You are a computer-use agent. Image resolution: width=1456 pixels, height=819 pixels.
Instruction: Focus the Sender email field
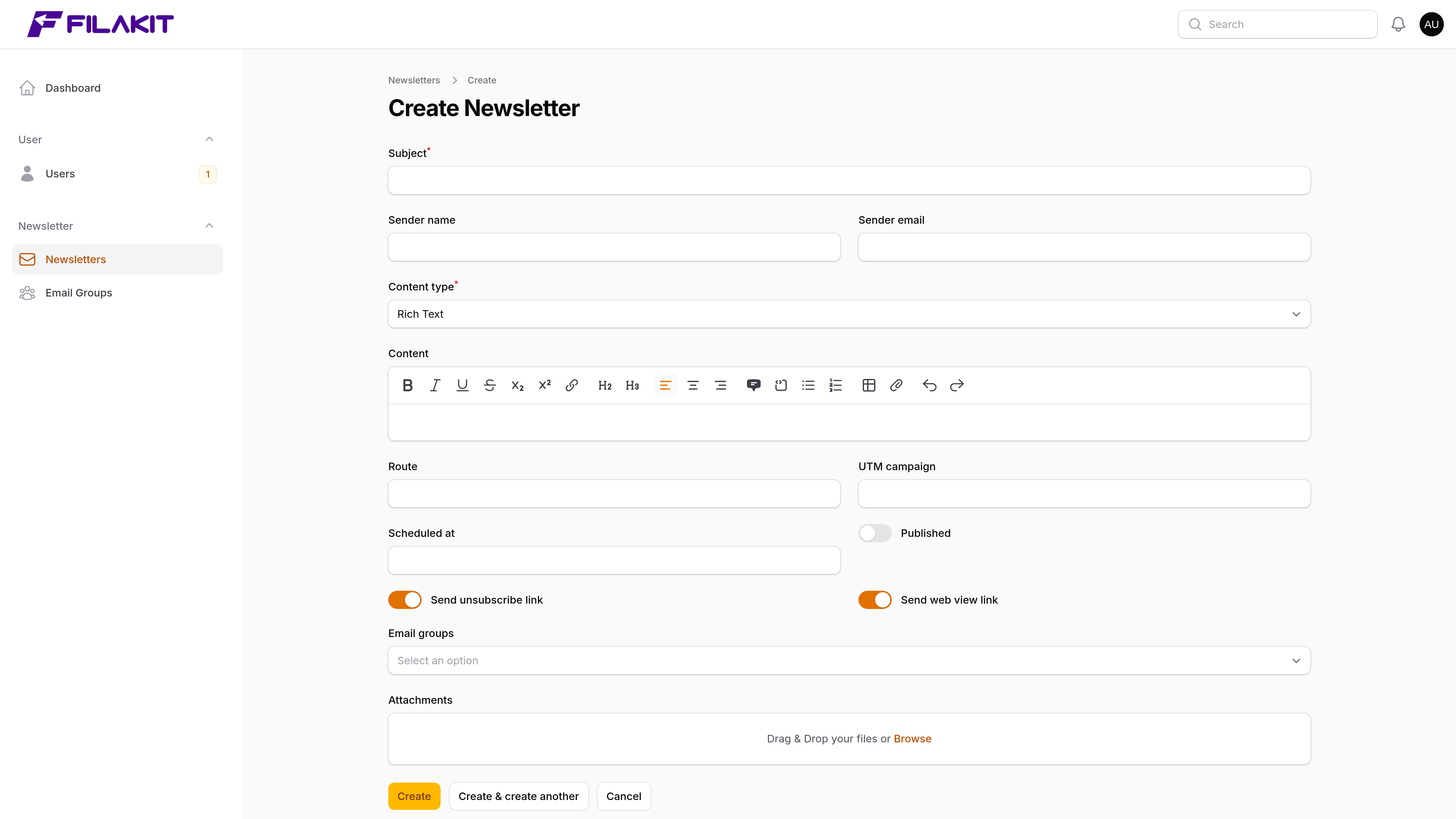pos(1084,247)
